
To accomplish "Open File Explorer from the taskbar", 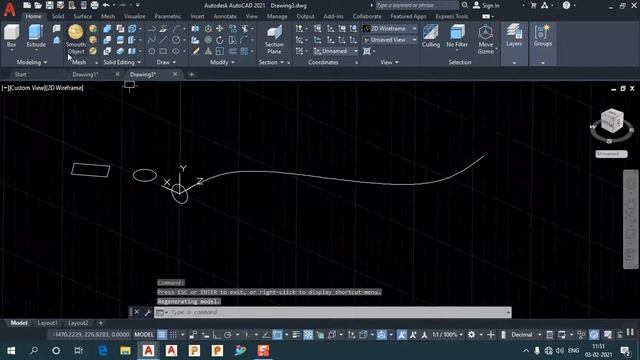I will pos(125,351).
